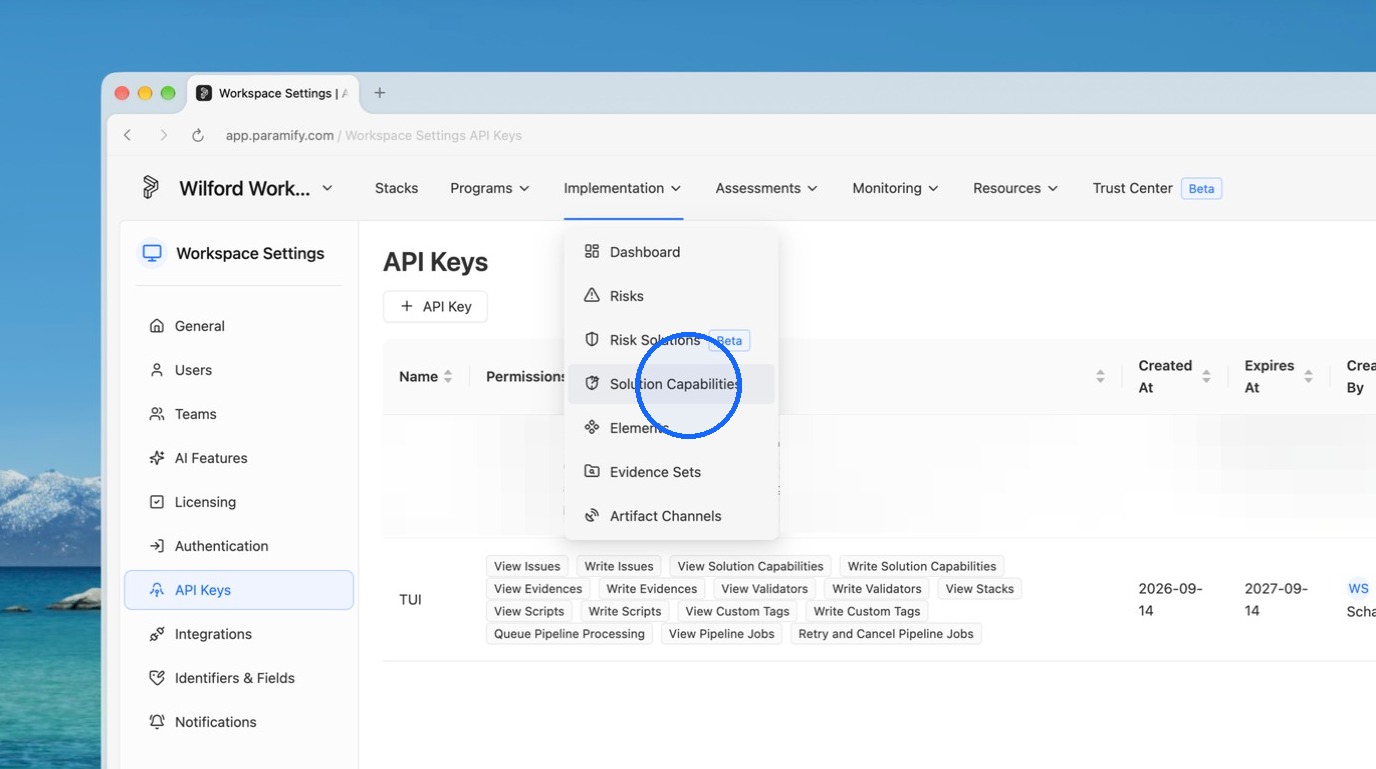Select Risks from Implementation menu
This screenshot has height=769, width=1376.
coord(671,296)
